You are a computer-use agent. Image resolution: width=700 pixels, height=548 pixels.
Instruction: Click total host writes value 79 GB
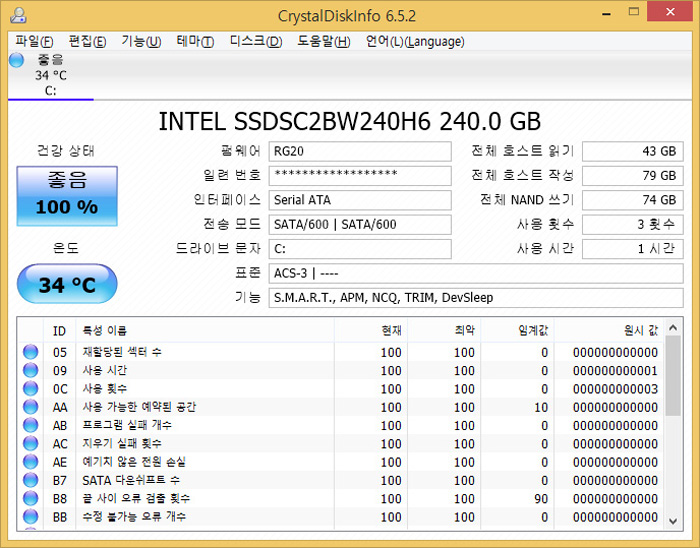(x=633, y=175)
